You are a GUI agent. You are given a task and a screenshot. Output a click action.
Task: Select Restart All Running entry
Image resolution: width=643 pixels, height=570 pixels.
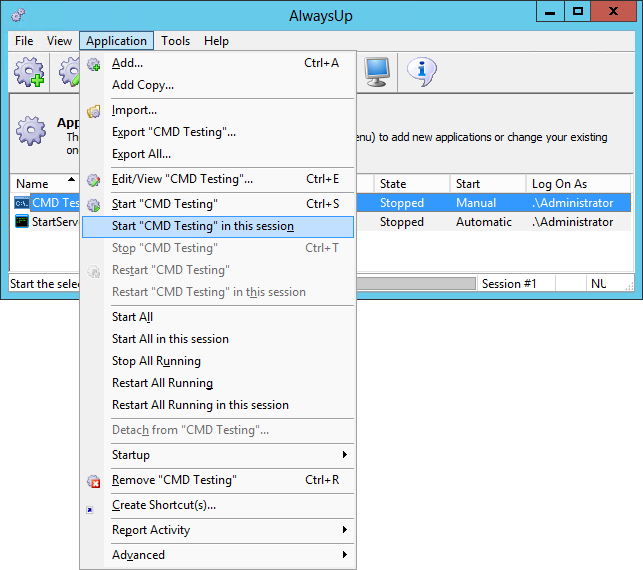[x=218, y=383]
